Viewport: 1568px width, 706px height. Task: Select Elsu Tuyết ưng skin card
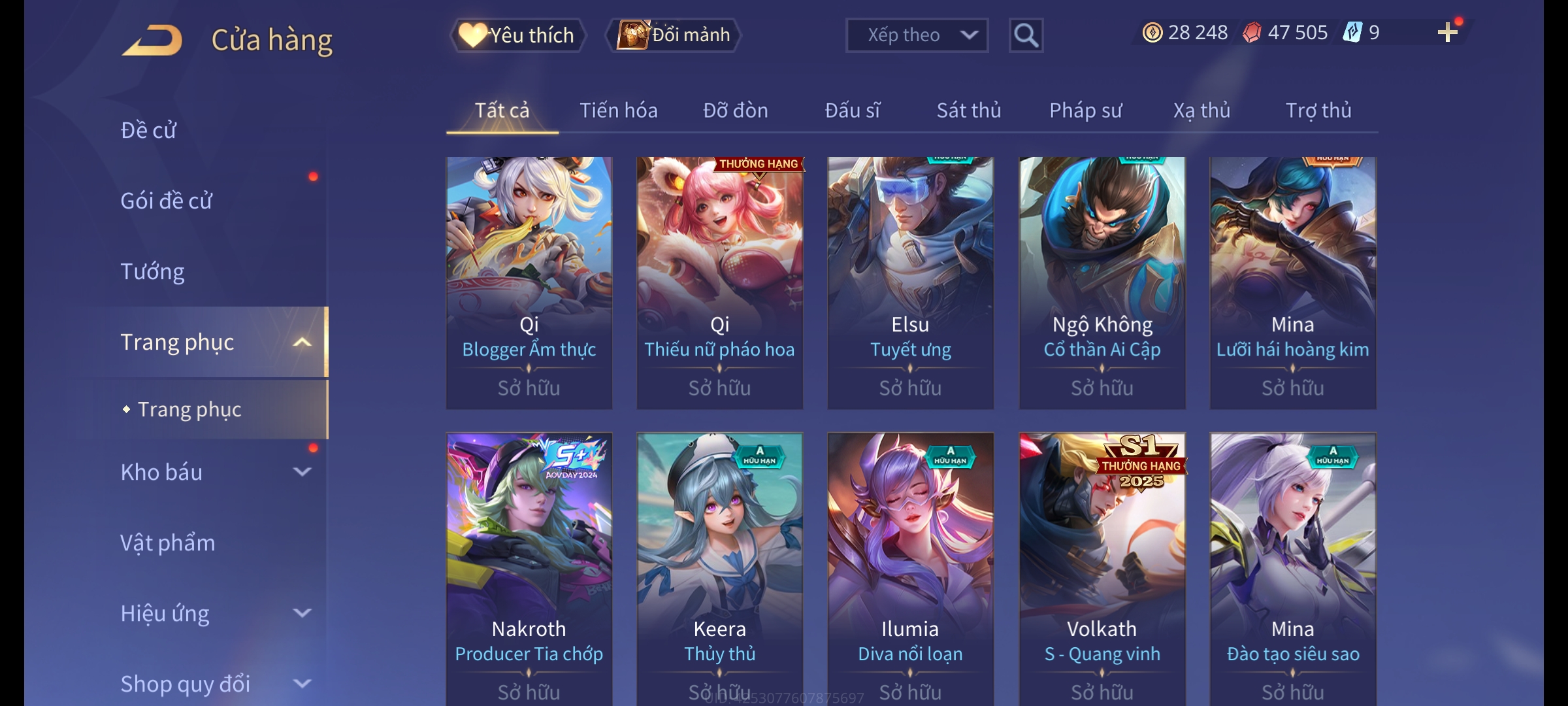[910, 283]
